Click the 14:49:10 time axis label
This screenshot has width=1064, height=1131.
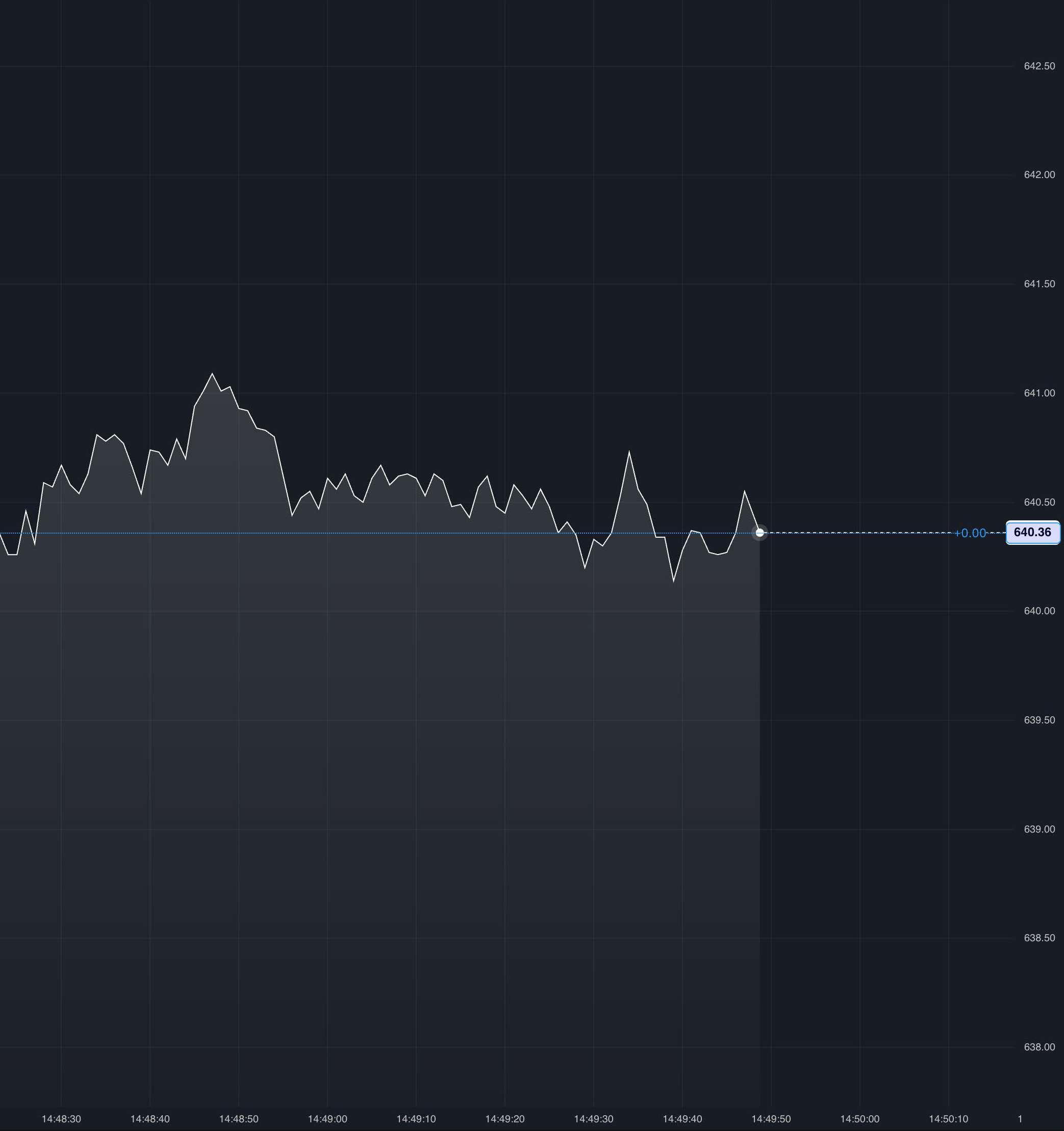tap(416, 1119)
